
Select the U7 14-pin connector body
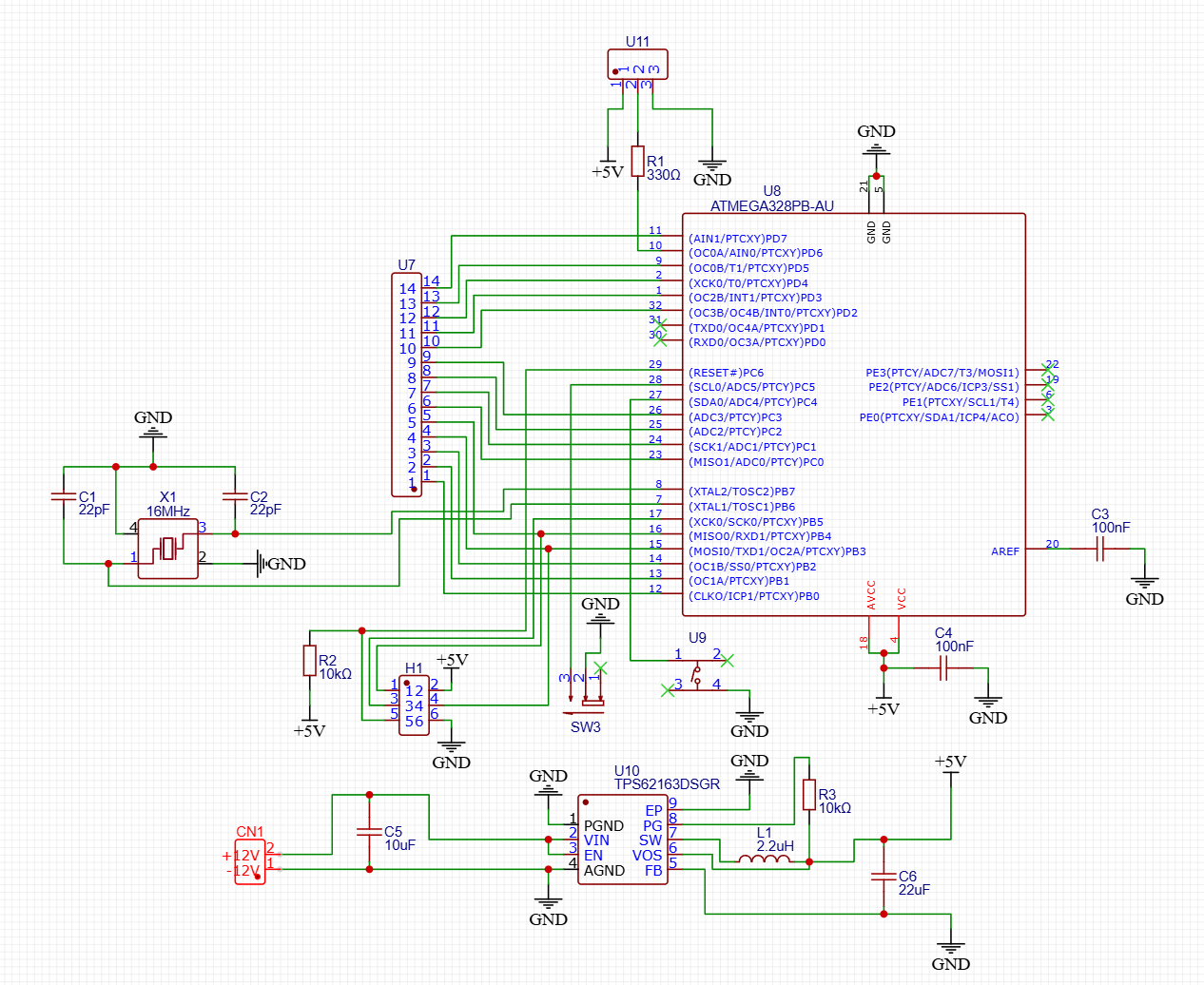pyautogui.click(x=406, y=384)
